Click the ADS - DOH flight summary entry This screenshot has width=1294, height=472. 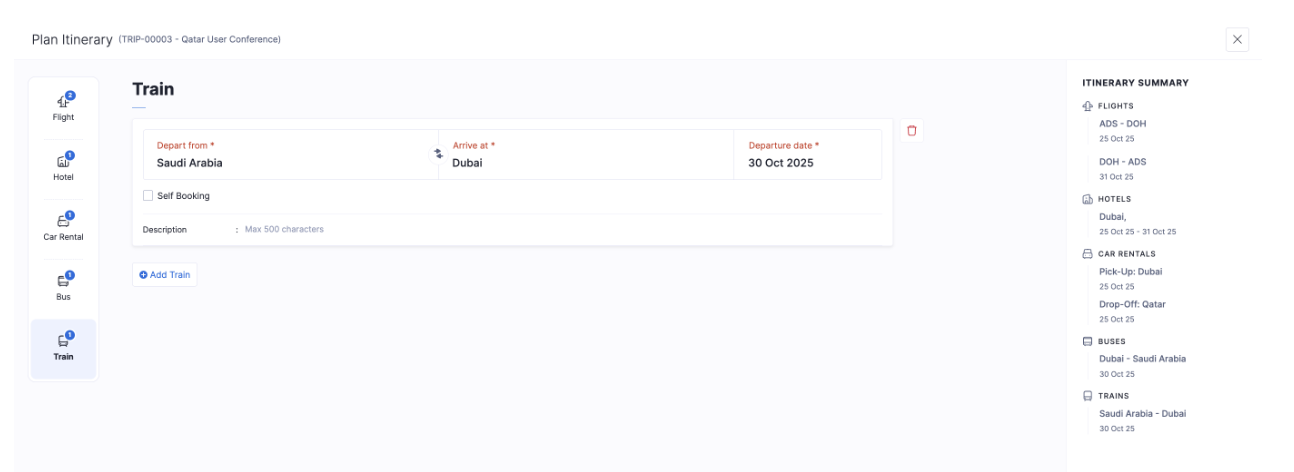click(x=1122, y=124)
